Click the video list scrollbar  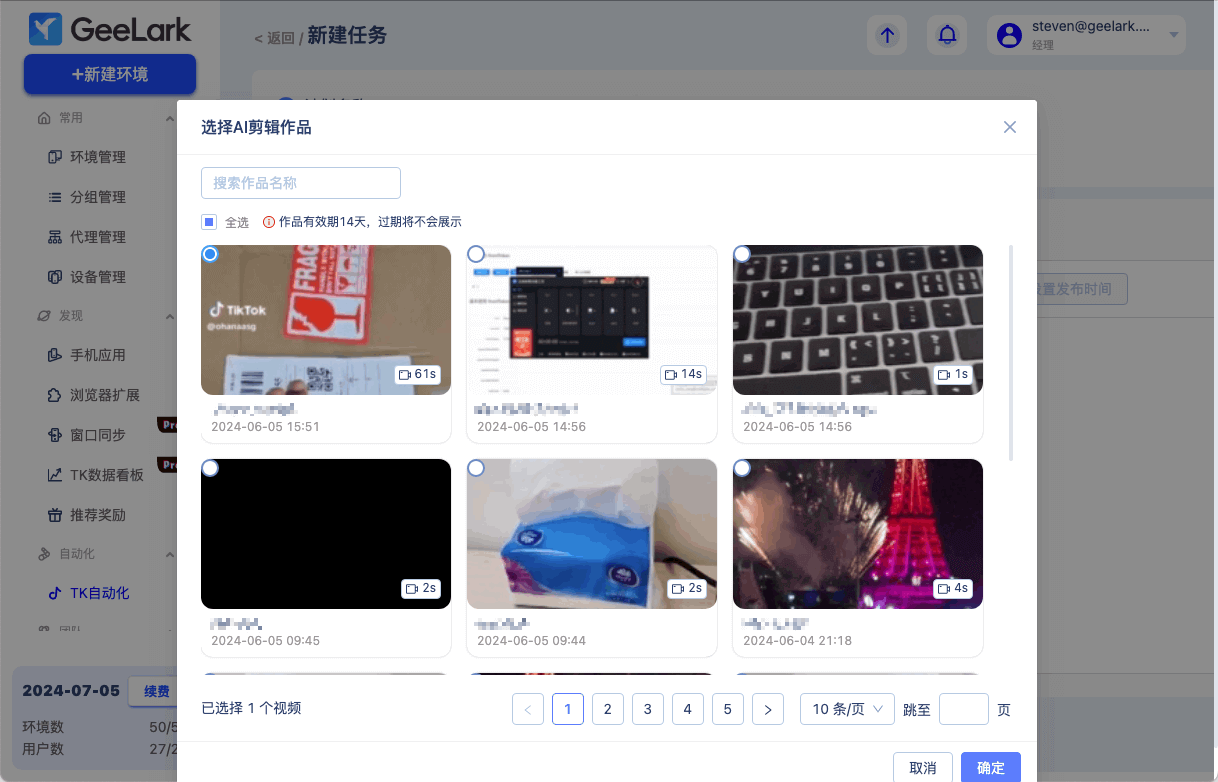1011,352
